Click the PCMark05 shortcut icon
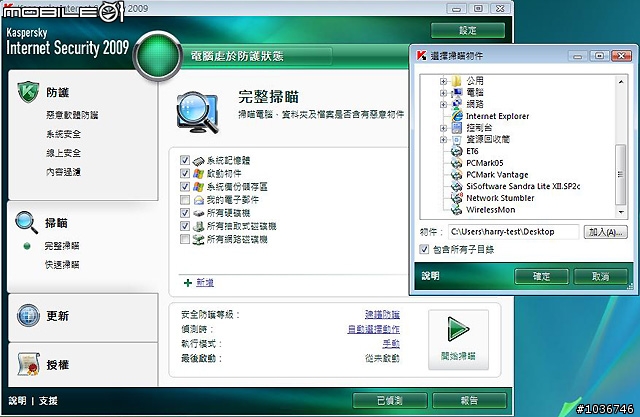The width and height of the screenshot is (640, 417). (456, 163)
